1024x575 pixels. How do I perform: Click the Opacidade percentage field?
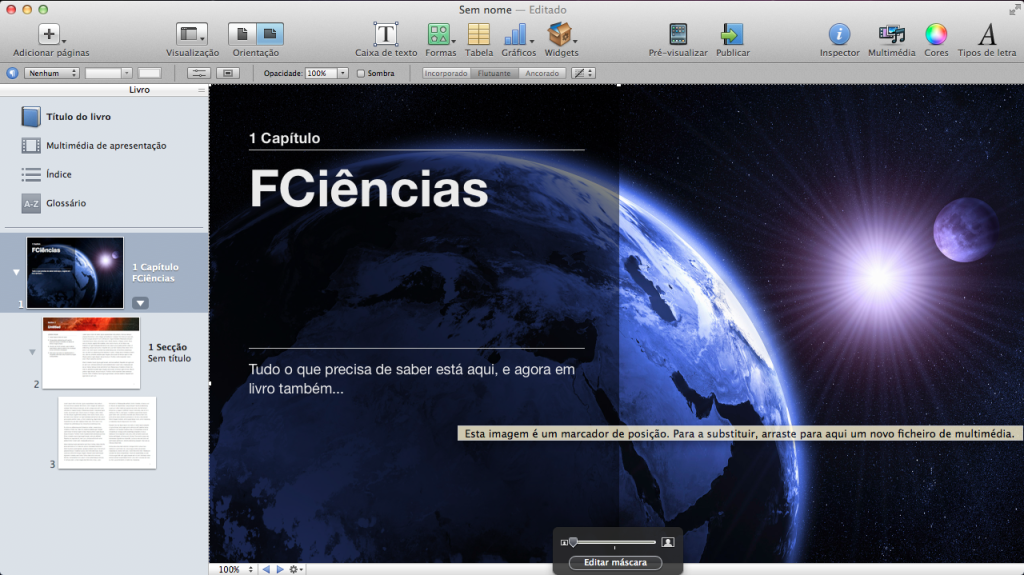click(321, 73)
